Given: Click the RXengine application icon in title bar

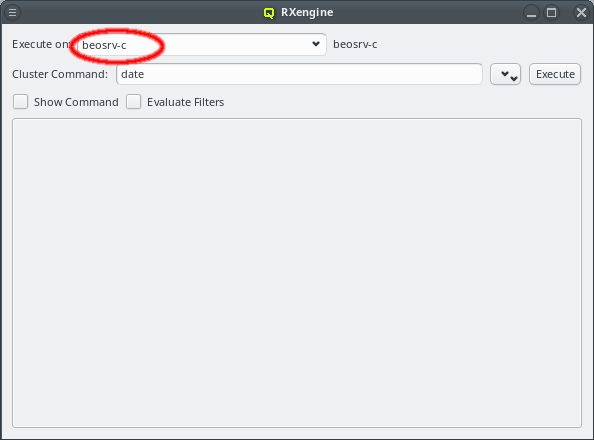Looking at the screenshot, I should click(269, 13).
